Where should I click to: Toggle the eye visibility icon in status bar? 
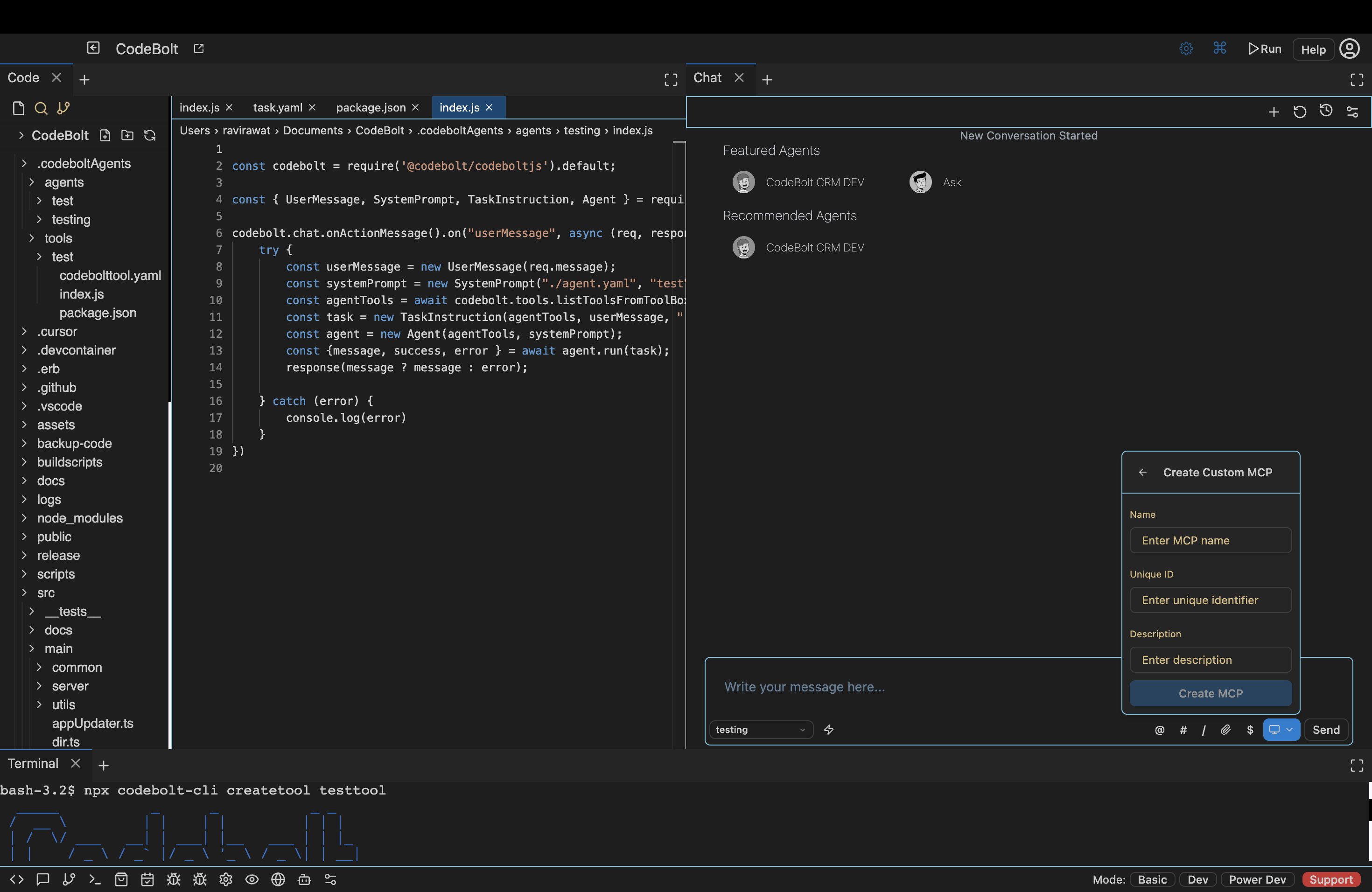[x=252, y=879]
